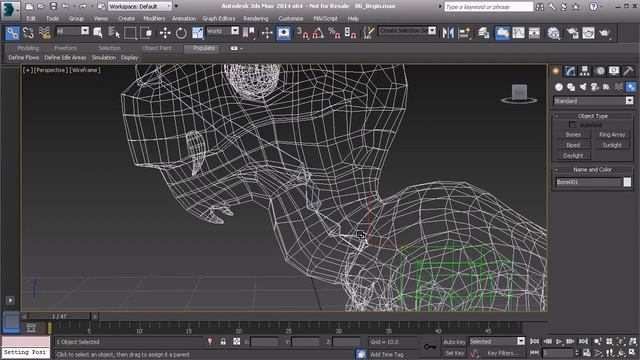Click the Bones button
This screenshot has height=360, width=640.
(x=573, y=135)
